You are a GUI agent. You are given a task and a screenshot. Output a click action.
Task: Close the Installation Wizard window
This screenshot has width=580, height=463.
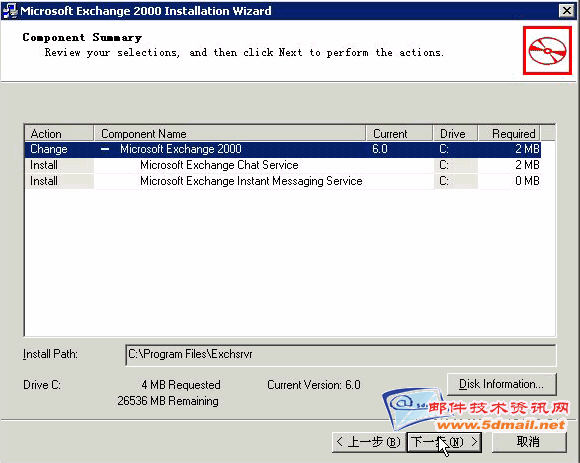[567, 11]
